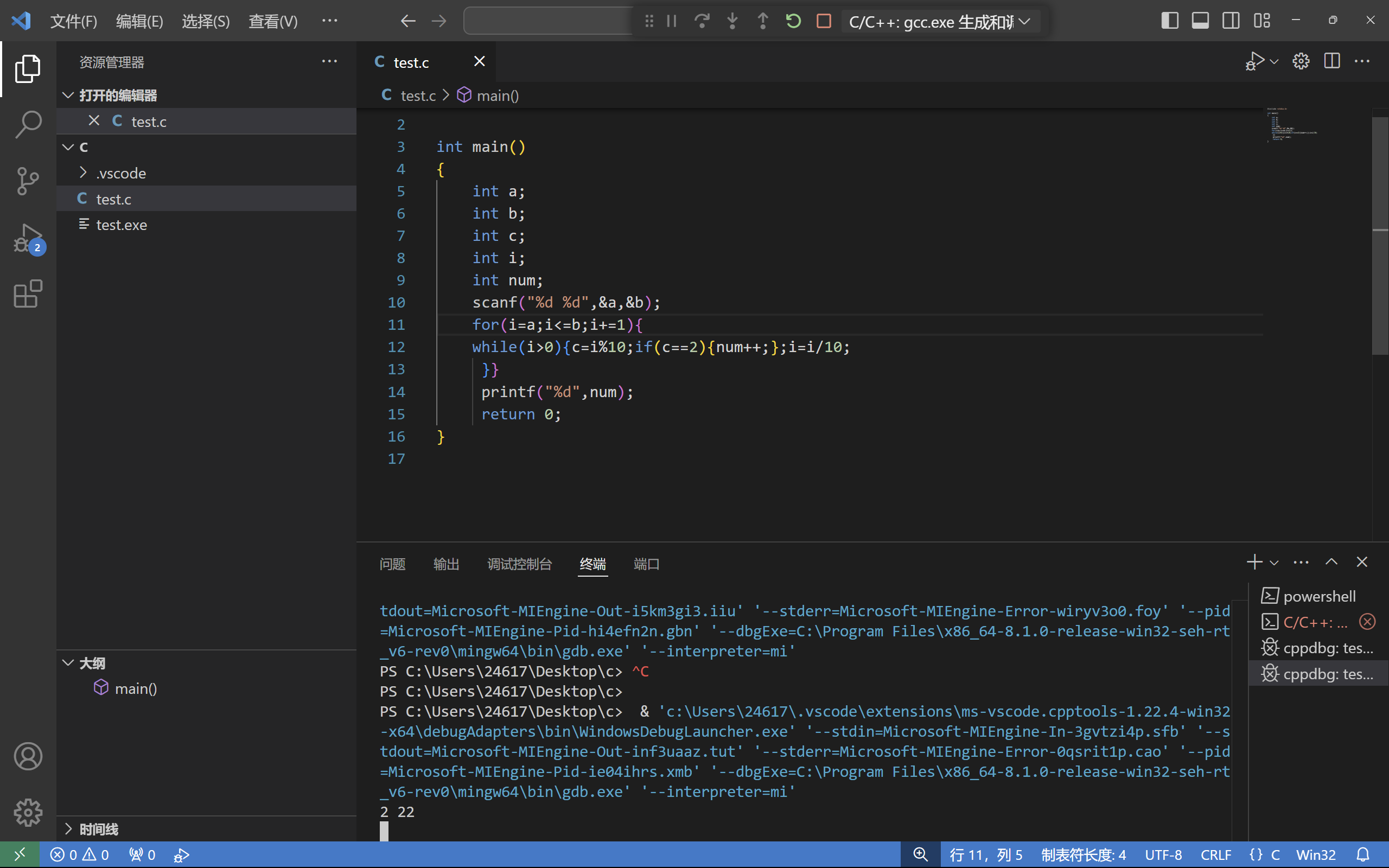Open the Search view in activity bar

click(x=28, y=124)
